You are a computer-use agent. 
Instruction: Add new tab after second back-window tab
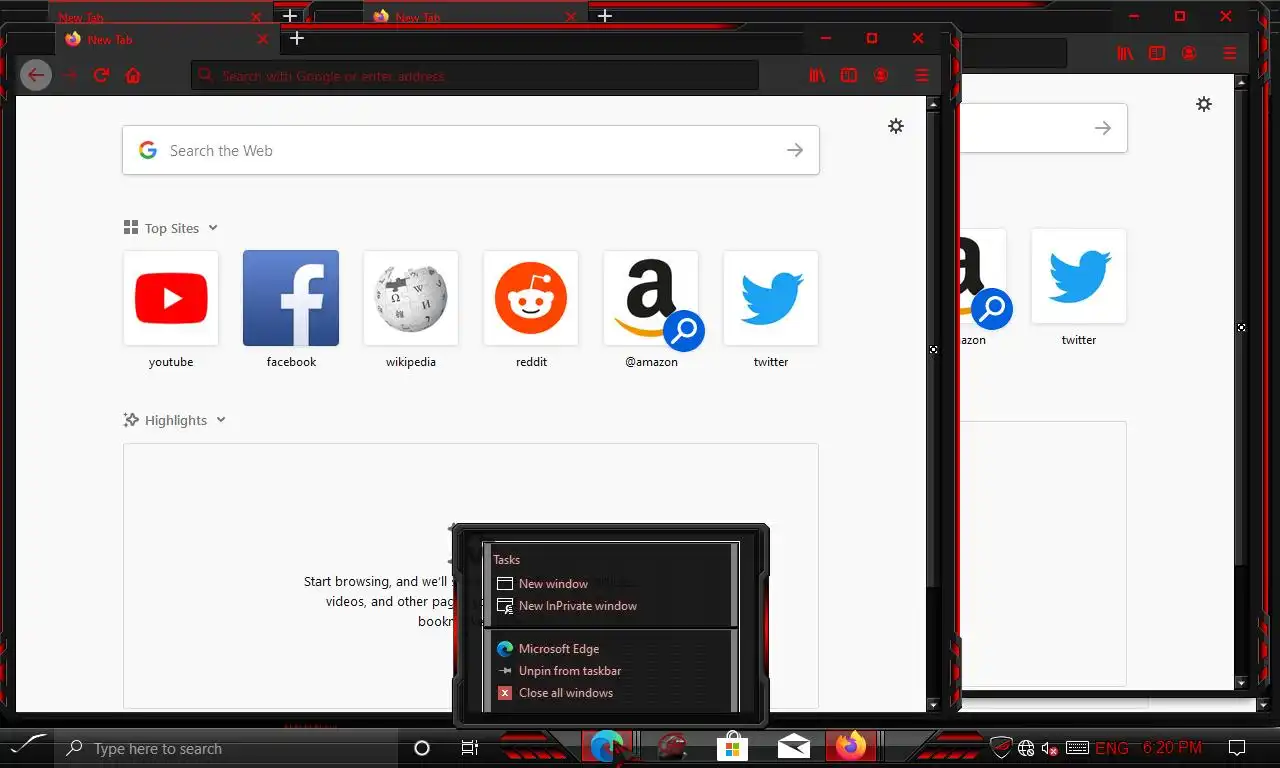click(x=604, y=16)
